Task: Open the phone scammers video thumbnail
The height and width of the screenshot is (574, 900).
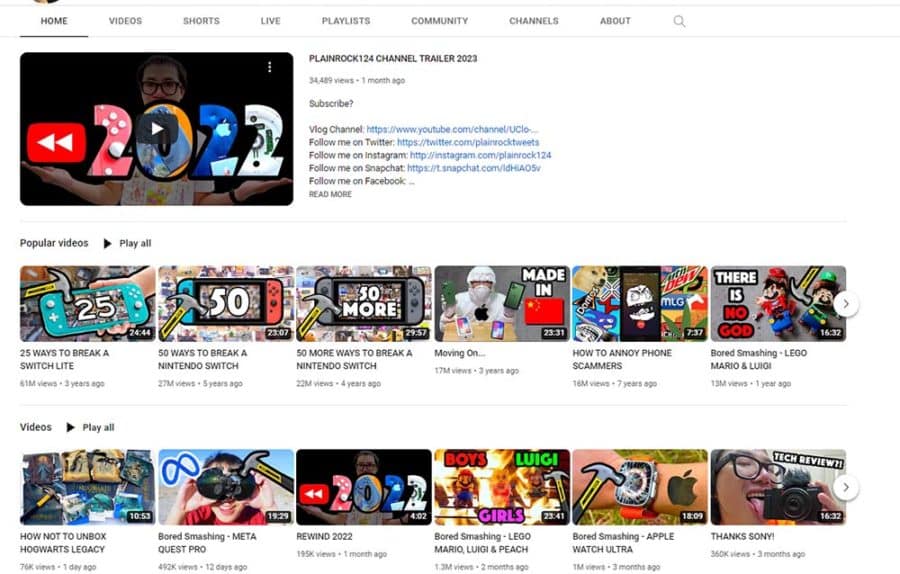Action: point(640,304)
